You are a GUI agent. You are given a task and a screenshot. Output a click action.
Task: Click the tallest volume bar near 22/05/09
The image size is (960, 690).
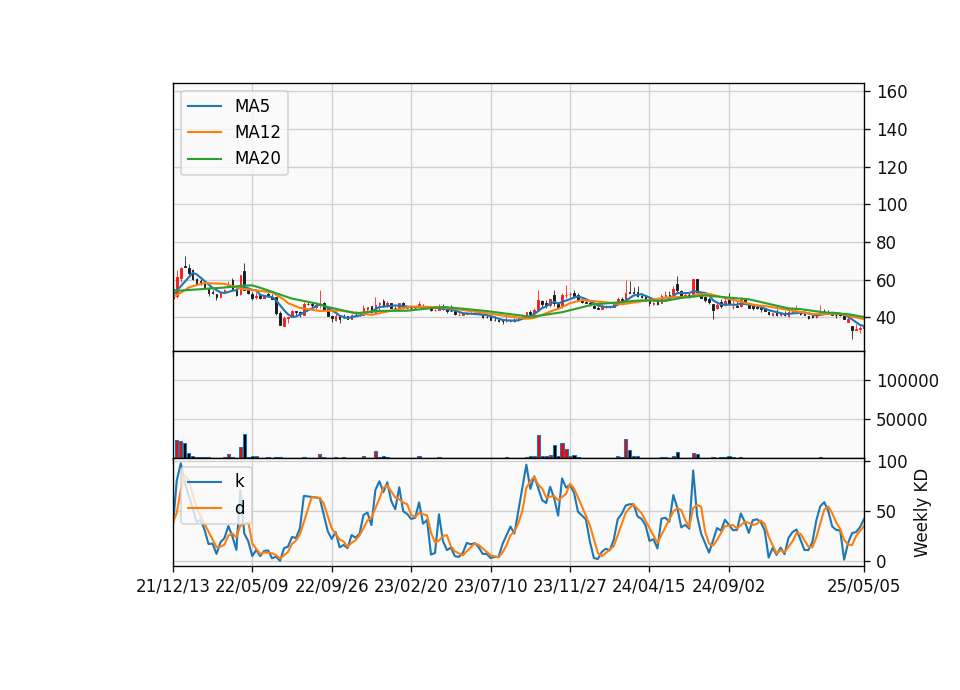(245, 446)
